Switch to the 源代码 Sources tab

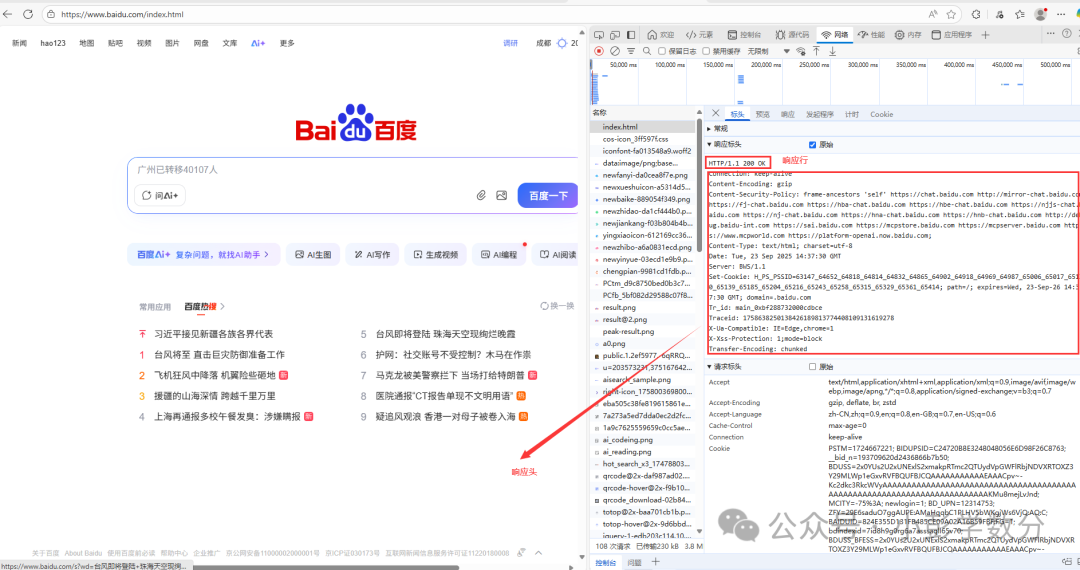coord(792,34)
